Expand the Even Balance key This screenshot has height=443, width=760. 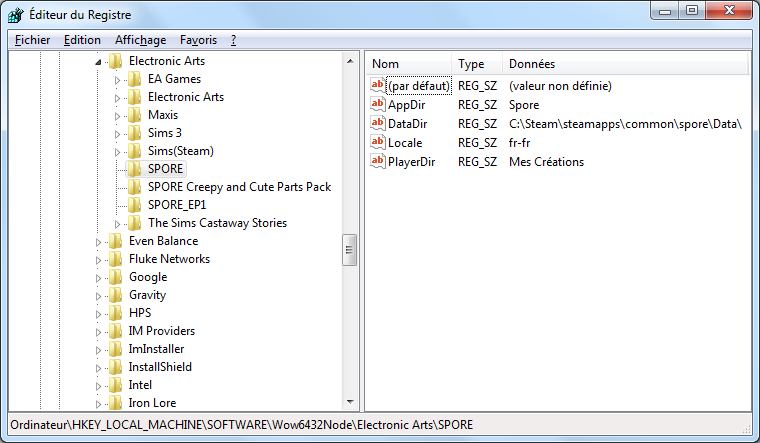[98, 242]
